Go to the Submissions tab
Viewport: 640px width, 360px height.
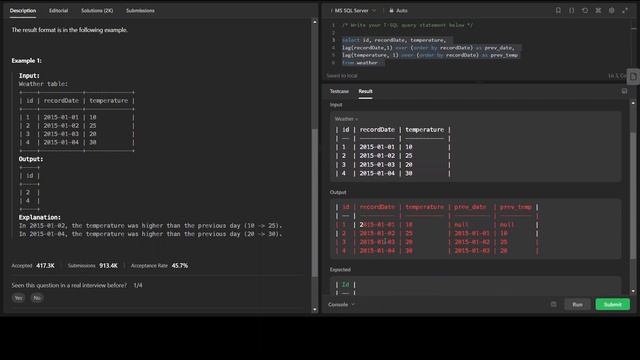tap(140, 11)
